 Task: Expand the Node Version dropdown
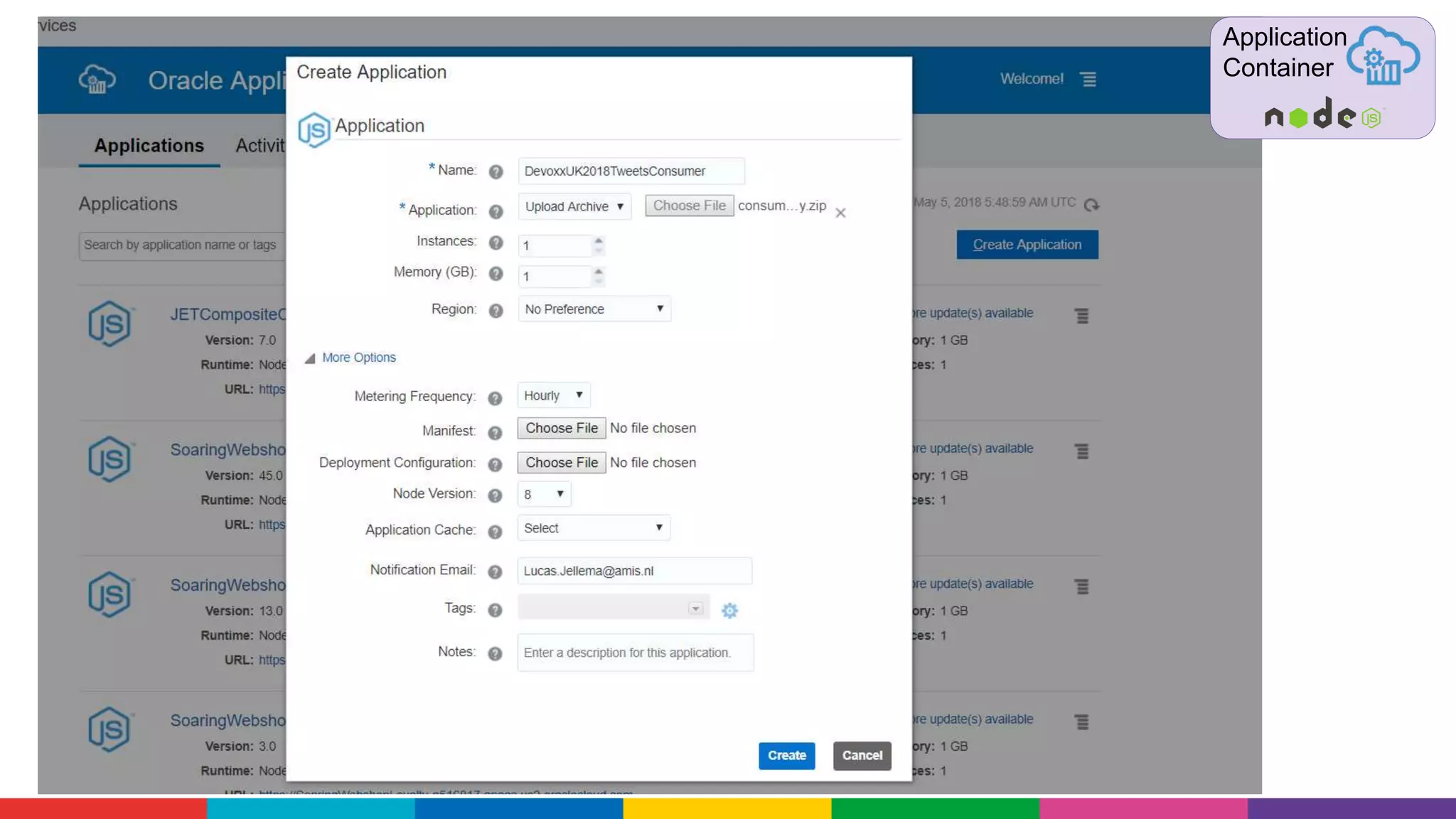pyautogui.click(x=544, y=494)
